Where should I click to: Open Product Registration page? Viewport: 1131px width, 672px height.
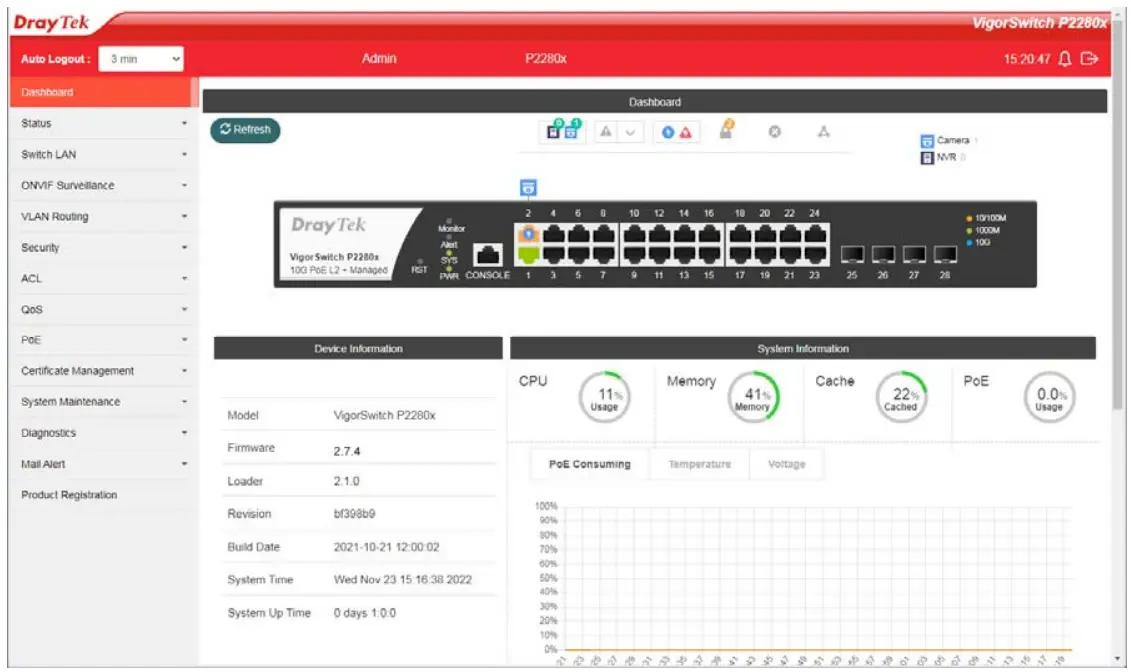[104, 495]
